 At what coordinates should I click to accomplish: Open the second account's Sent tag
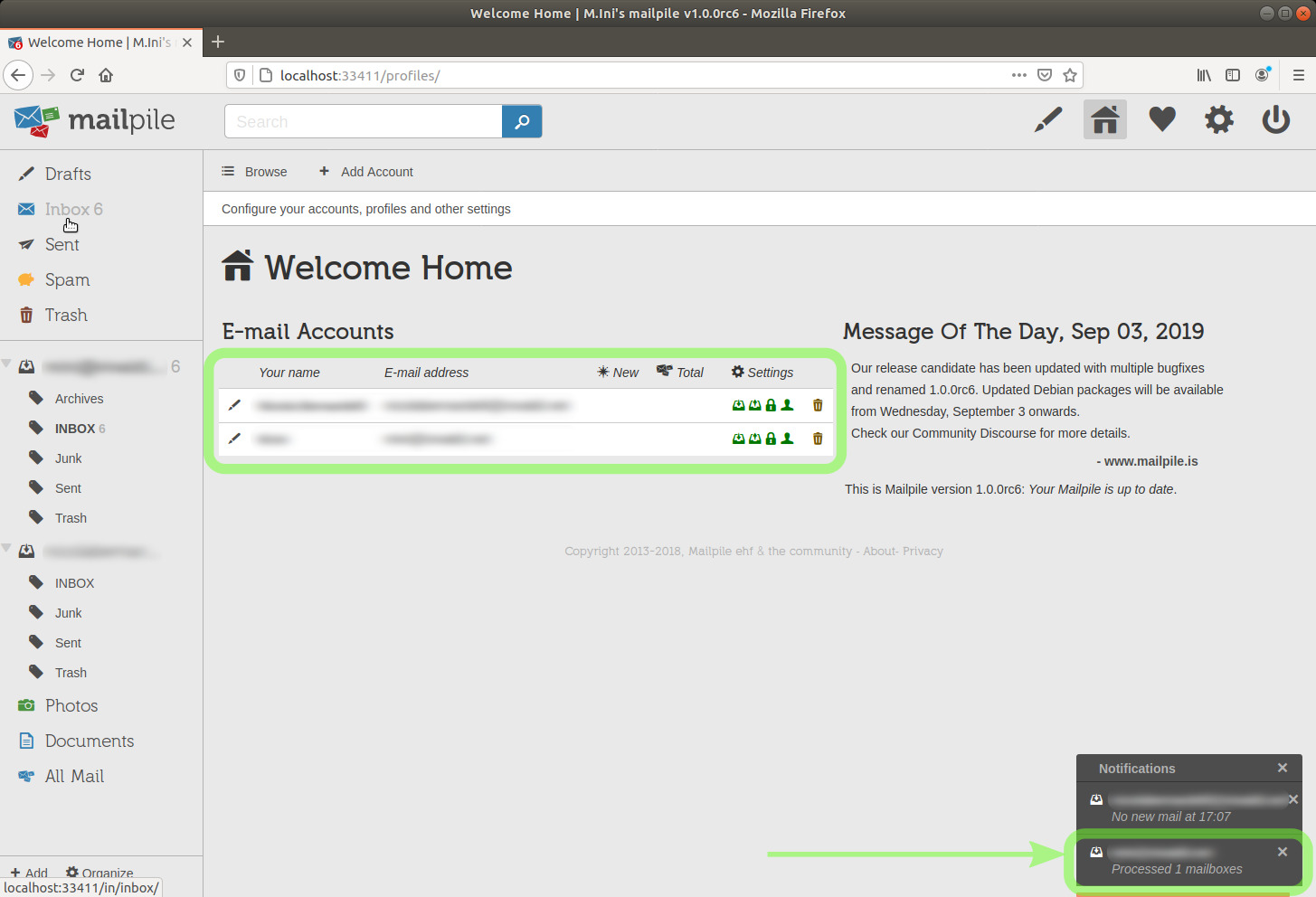pos(68,643)
